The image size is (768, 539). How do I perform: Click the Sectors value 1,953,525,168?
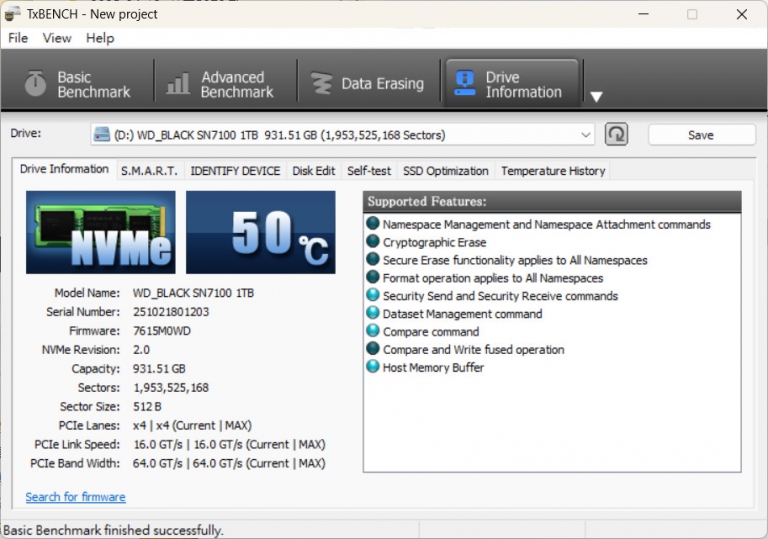tap(171, 388)
